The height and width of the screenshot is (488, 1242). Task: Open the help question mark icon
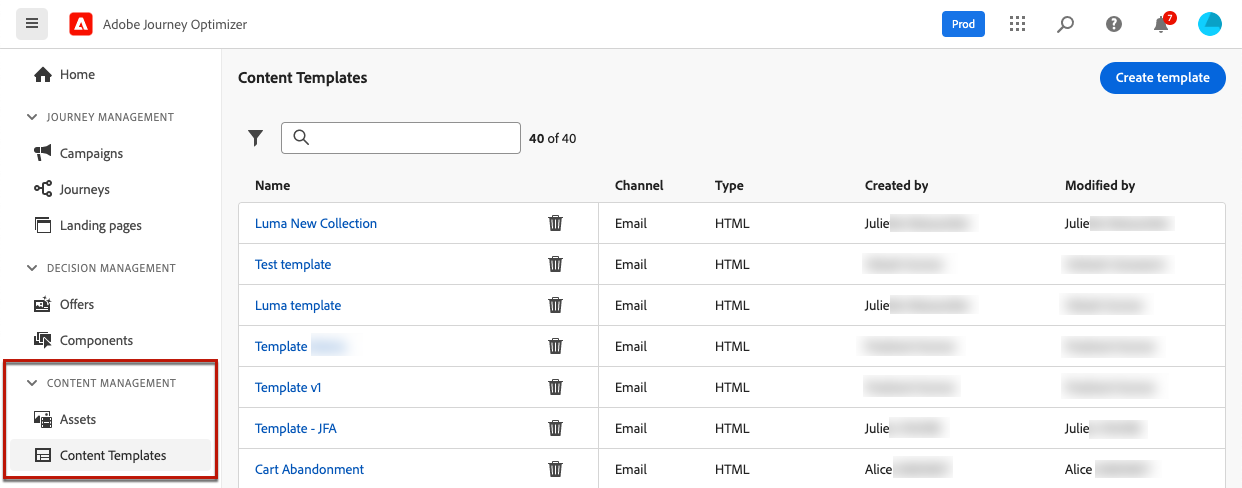click(x=1113, y=24)
